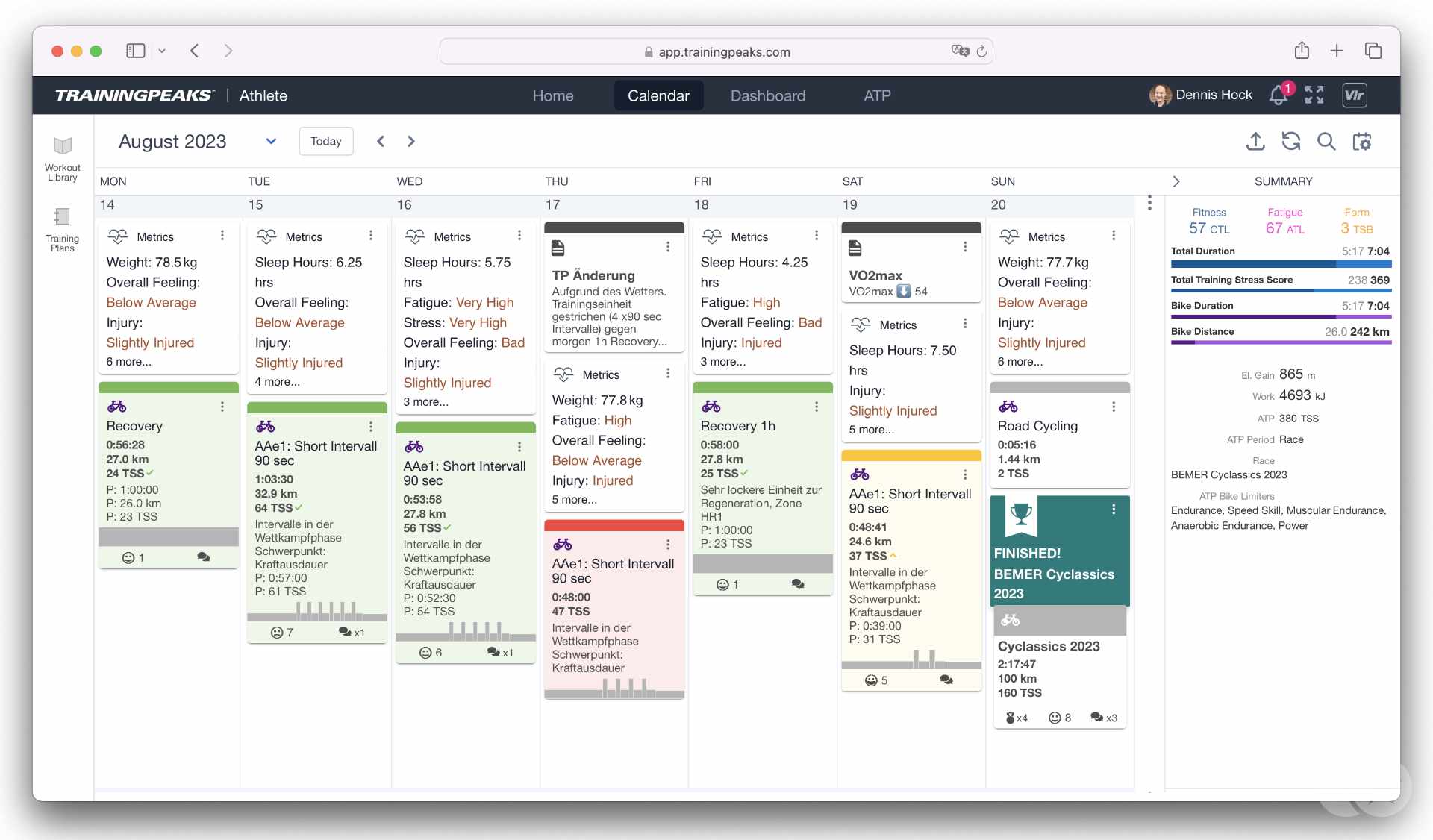Image resolution: width=1433 pixels, height=840 pixels.
Task: Switch to the Dashboard tab
Action: pyautogui.click(x=767, y=95)
